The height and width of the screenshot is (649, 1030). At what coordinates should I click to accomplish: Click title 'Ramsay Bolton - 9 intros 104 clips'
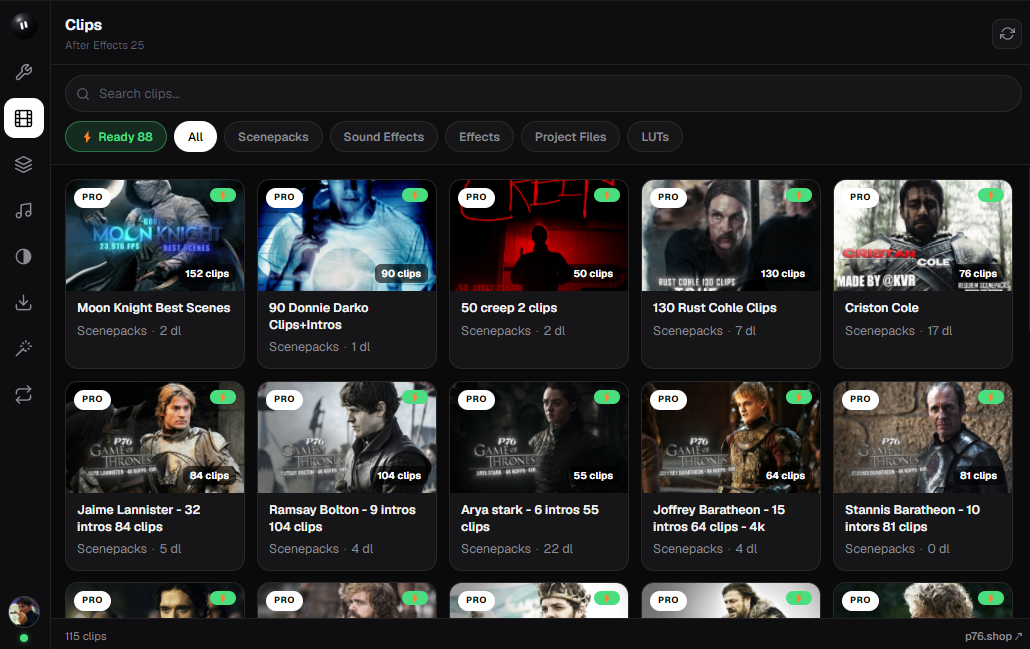[342, 518]
